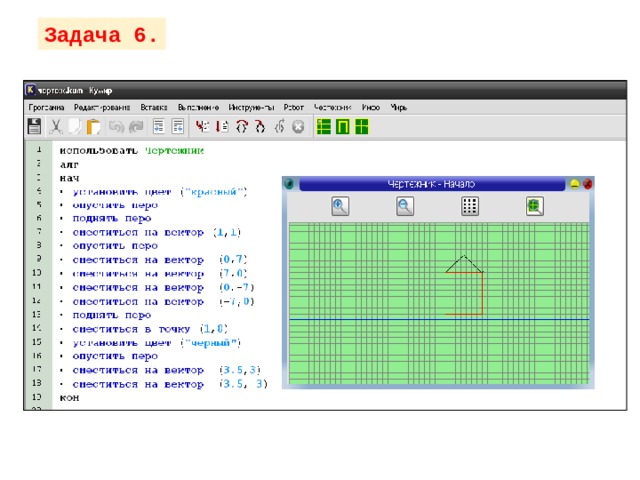Close the Чертежник window with red button
Viewport: 640px width, 480px height.
point(587,184)
